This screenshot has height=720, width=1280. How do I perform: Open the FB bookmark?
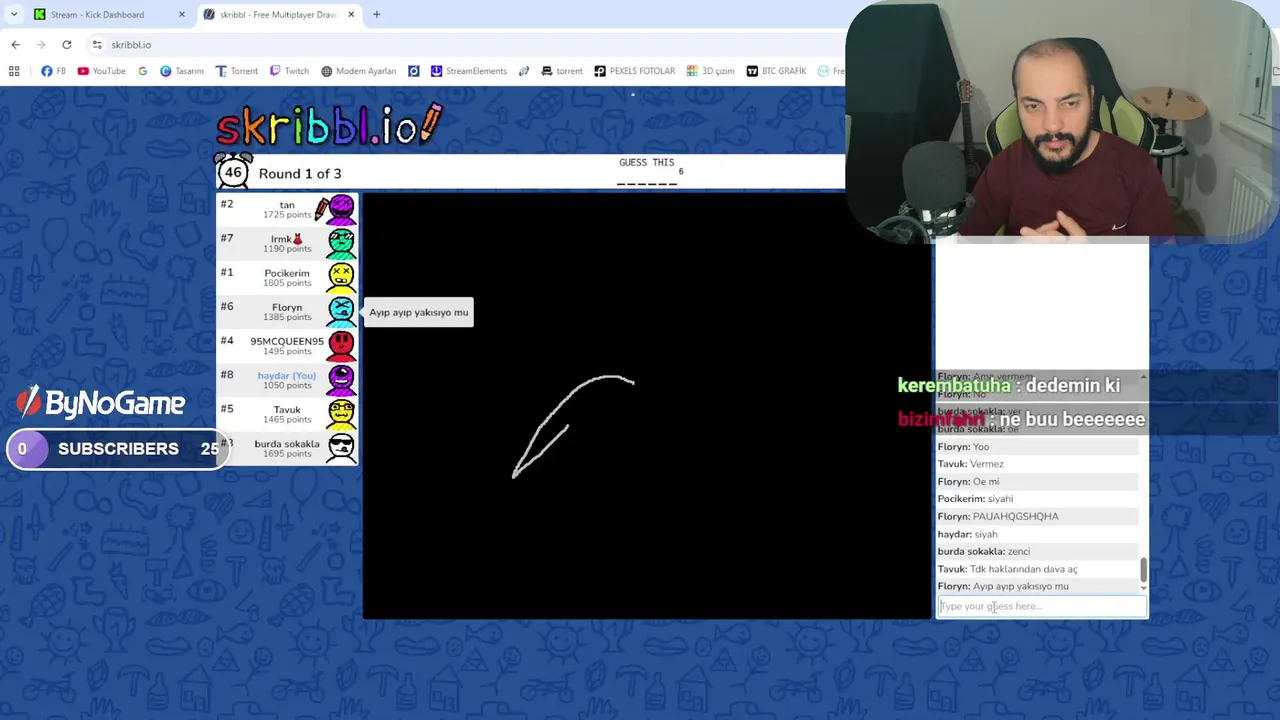(x=54, y=71)
